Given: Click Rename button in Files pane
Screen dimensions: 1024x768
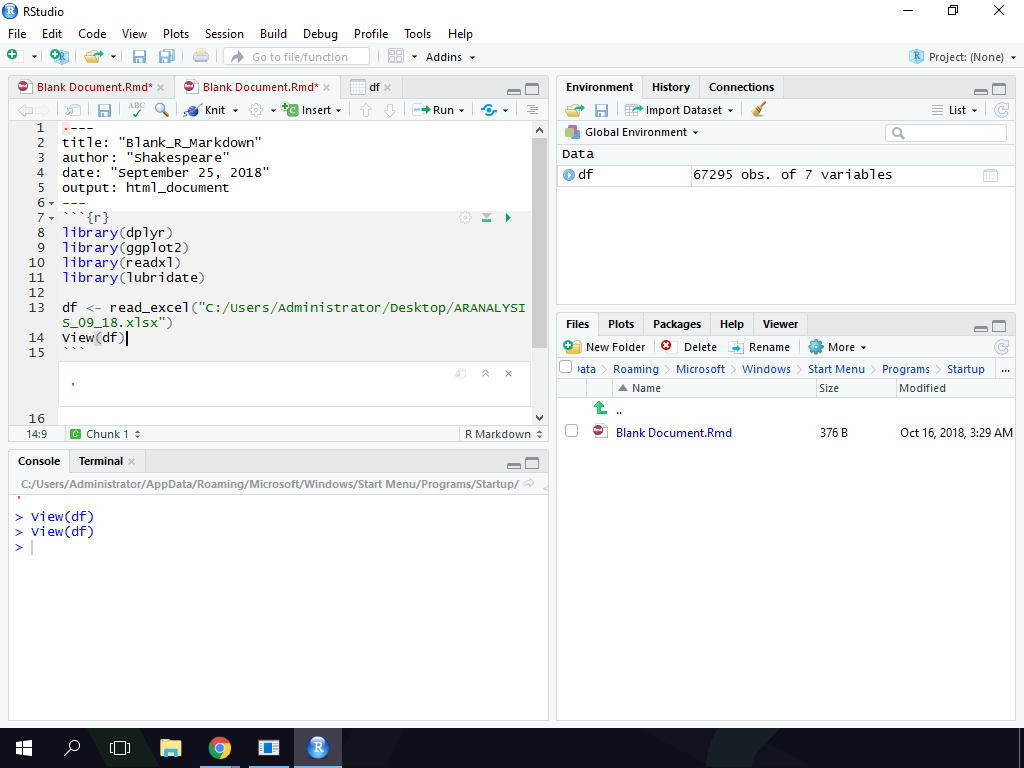Looking at the screenshot, I should 760,347.
